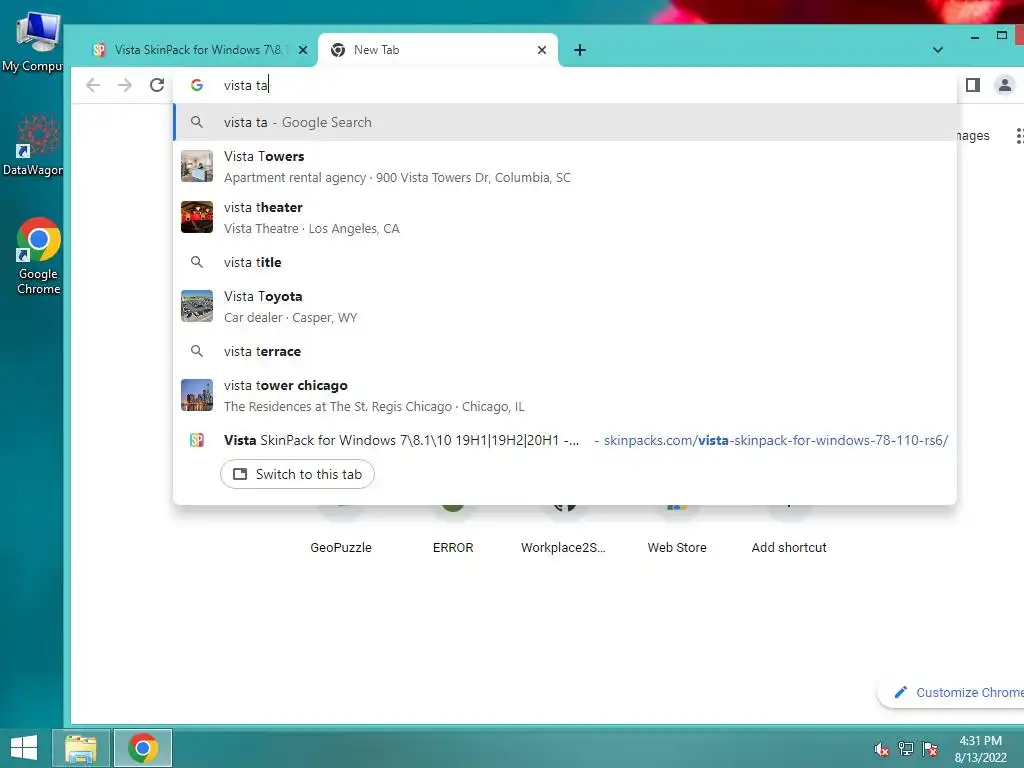1024x768 pixels.
Task: Click the SkinPack favicon in suggestion row
Action: pyautogui.click(x=197, y=440)
